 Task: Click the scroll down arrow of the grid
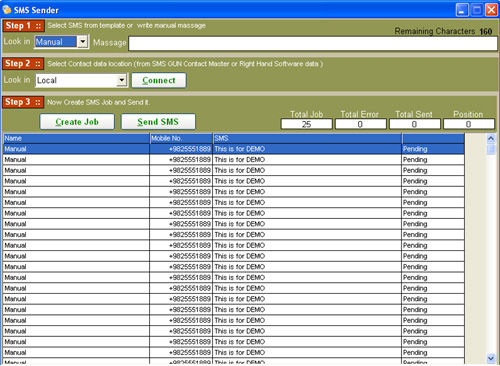(x=491, y=358)
